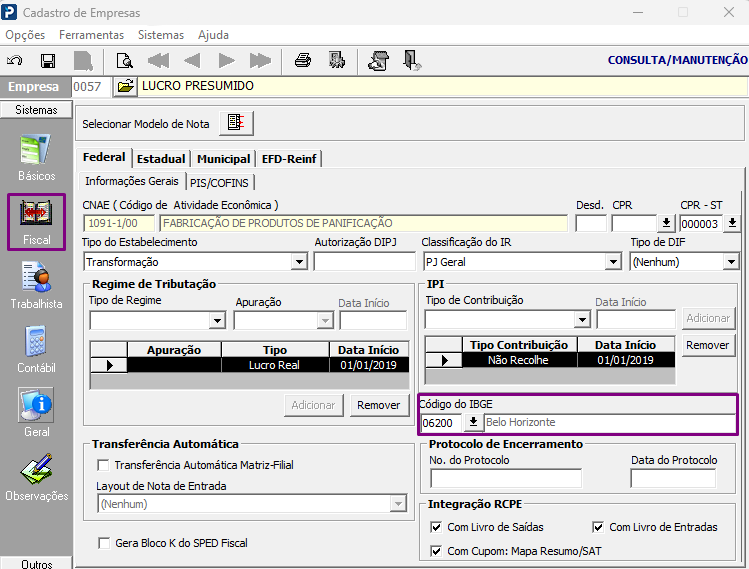Click the Outros sidebar header button
749x569 pixels.
(x=36, y=563)
